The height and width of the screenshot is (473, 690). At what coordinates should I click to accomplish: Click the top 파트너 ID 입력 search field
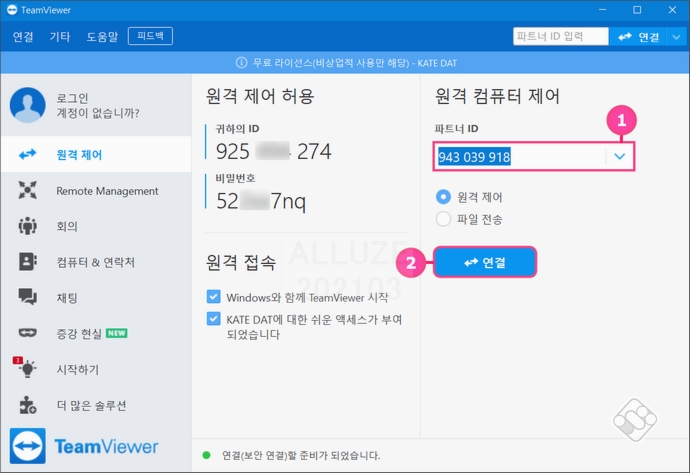[561, 37]
